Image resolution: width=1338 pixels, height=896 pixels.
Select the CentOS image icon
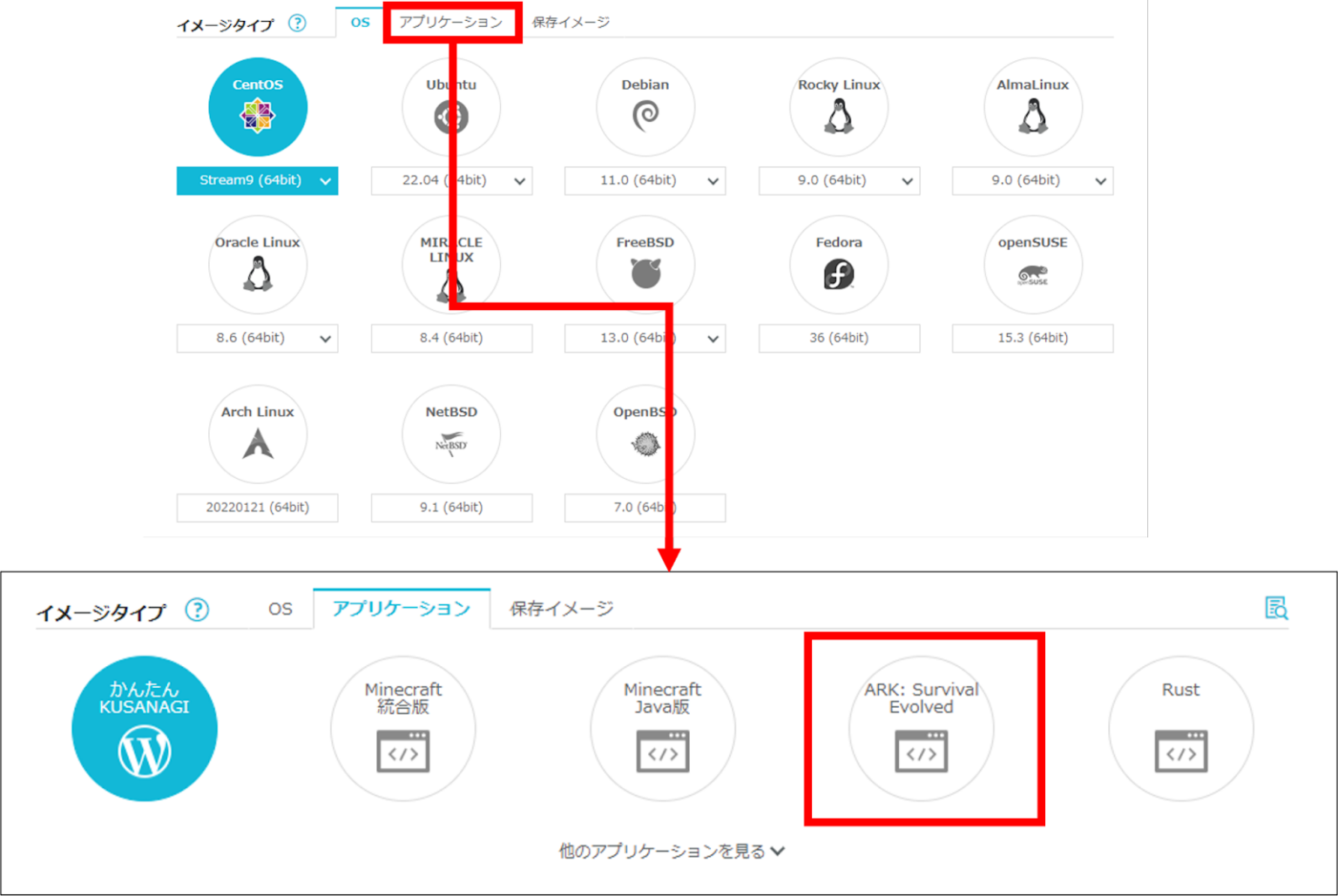[257, 107]
